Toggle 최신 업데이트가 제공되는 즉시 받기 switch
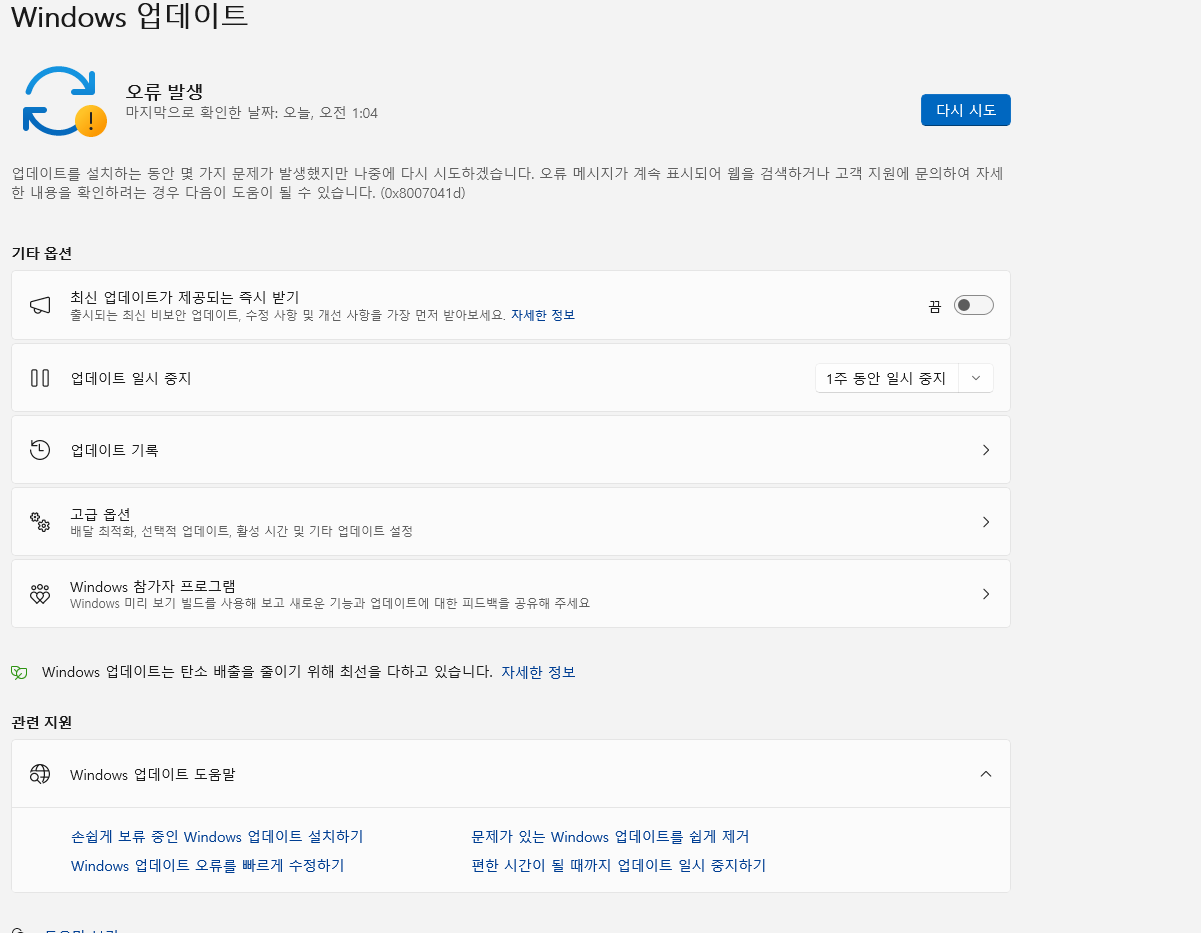Image resolution: width=1201 pixels, height=933 pixels. pyautogui.click(x=973, y=305)
